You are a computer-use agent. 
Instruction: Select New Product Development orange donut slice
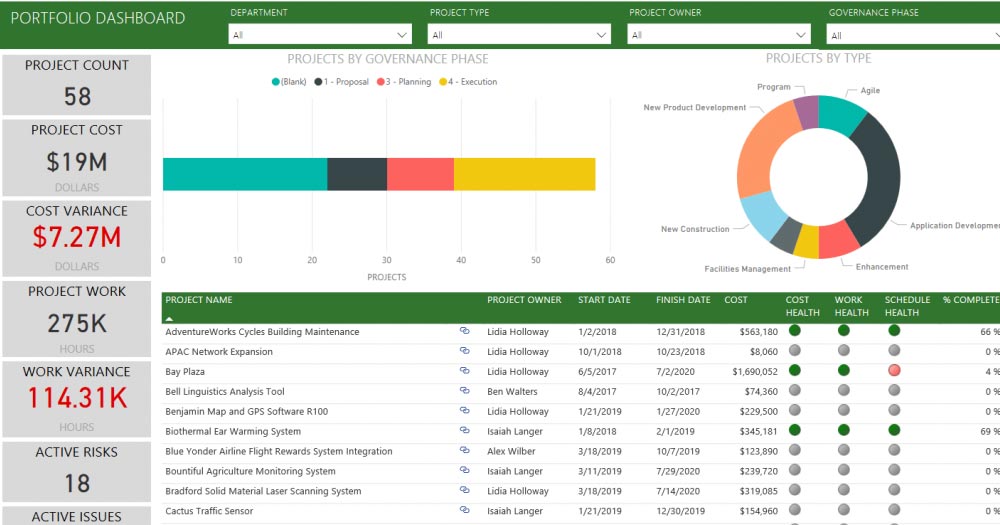(761, 153)
